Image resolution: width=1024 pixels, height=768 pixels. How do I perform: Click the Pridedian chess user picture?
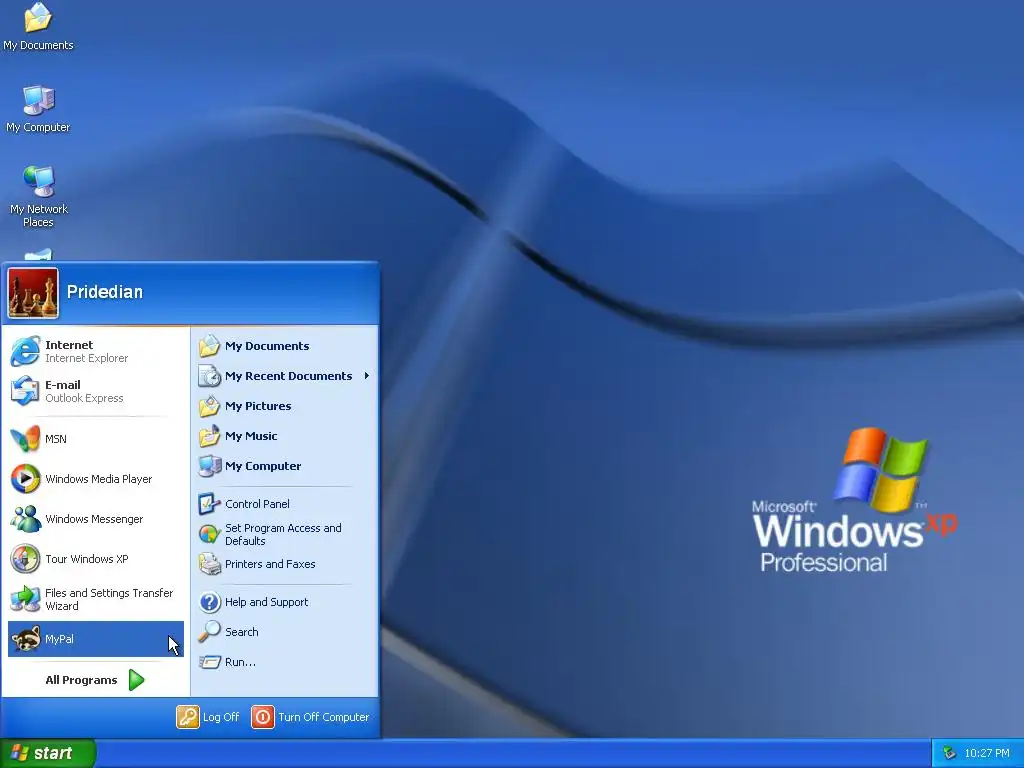click(33, 293)
